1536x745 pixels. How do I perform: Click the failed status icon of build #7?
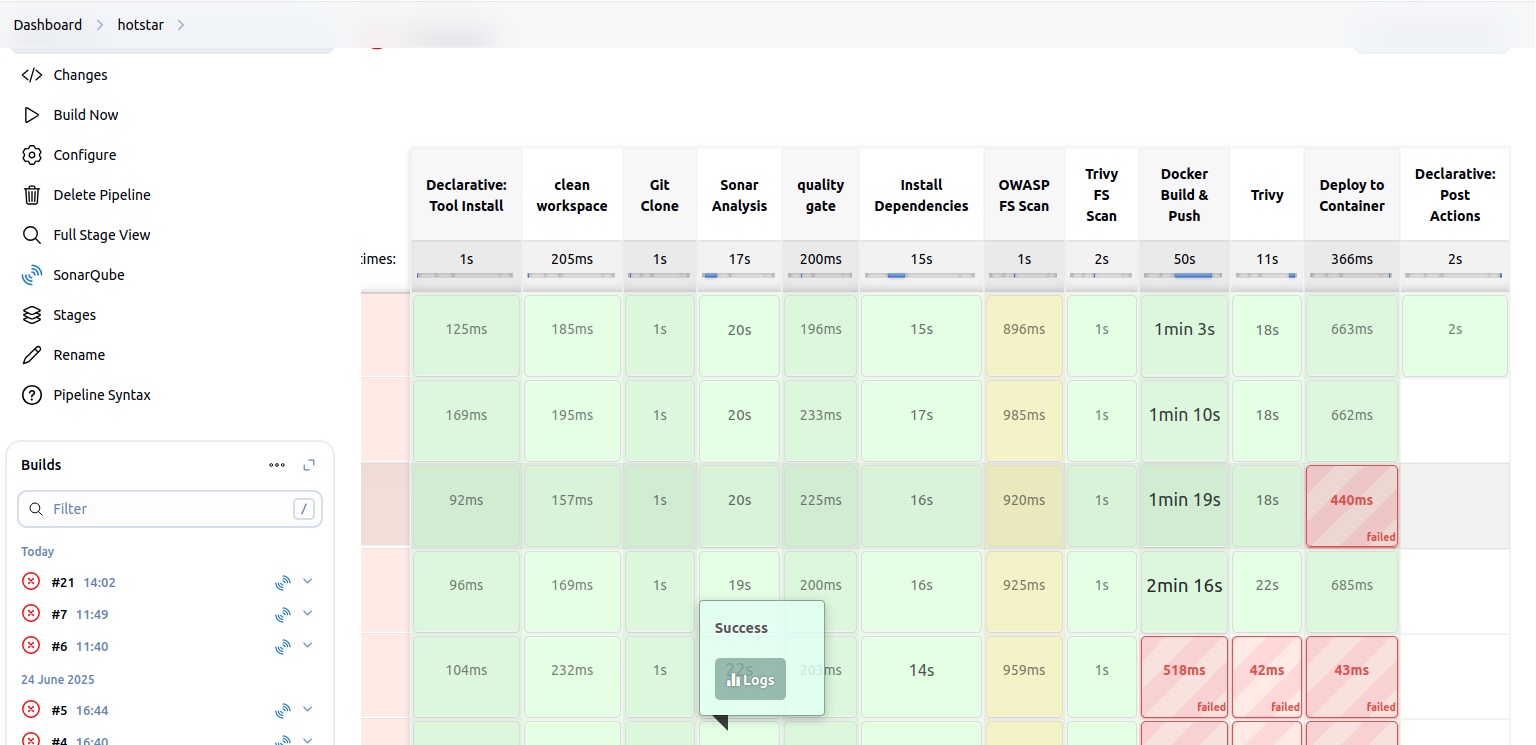coord(31,614)
